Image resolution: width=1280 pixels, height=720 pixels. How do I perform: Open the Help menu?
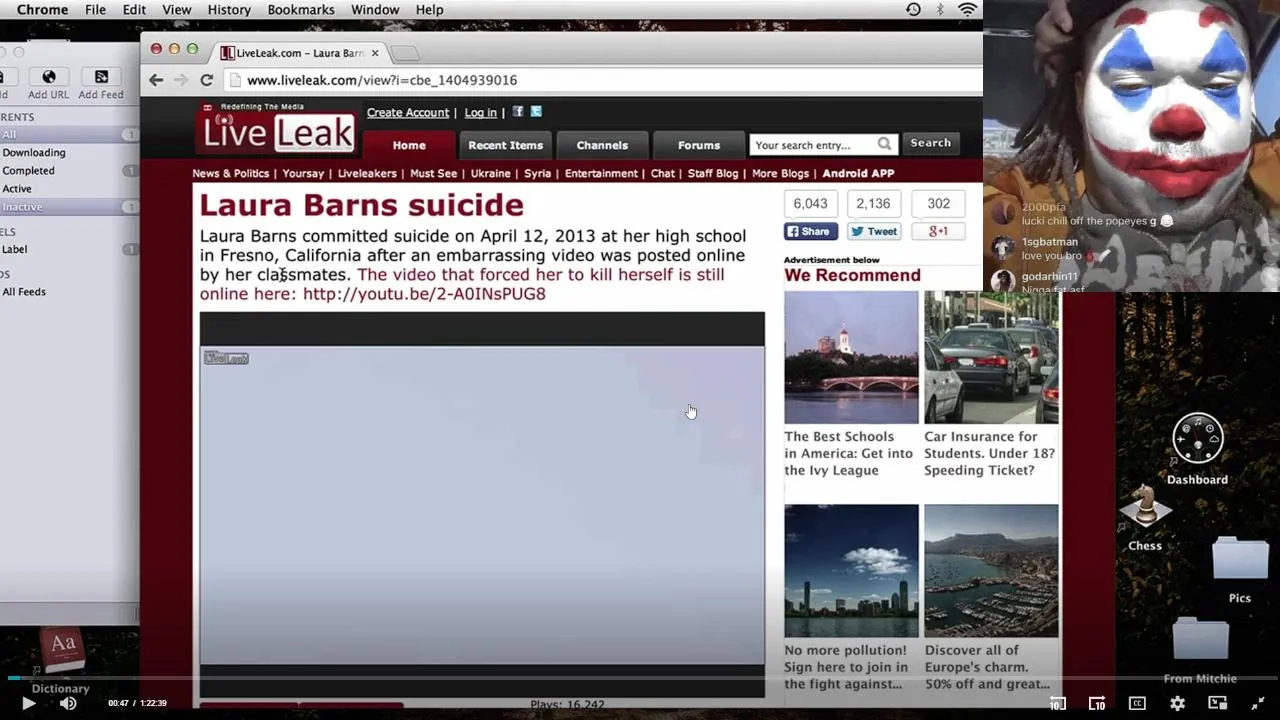[429, 10]
